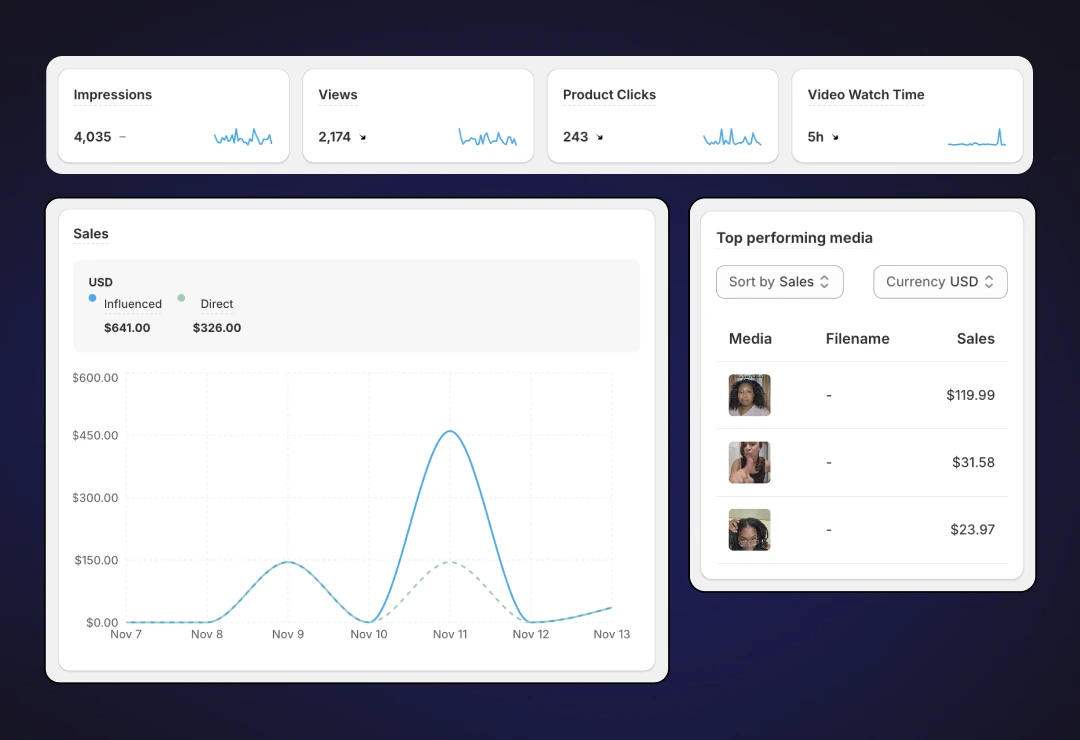This screenshot has width=1080, height=740.
Task: Click the Views sparkline chart
Action: (488, 136)
